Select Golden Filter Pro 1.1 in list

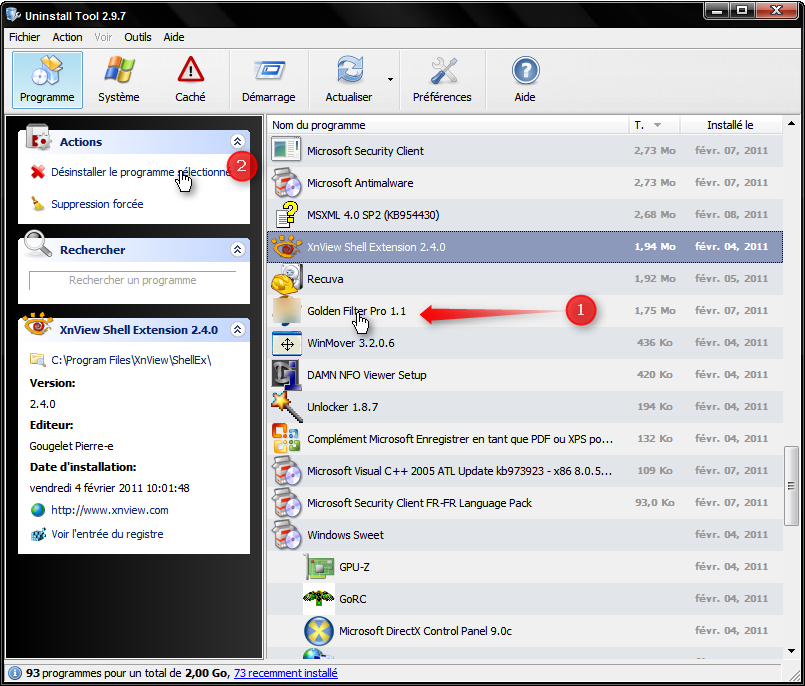(356, 311)
